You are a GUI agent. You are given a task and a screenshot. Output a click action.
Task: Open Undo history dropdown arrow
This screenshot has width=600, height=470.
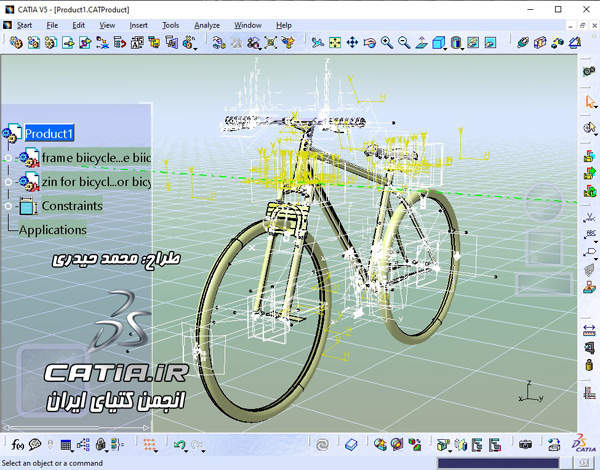click(x=186, y=451)
